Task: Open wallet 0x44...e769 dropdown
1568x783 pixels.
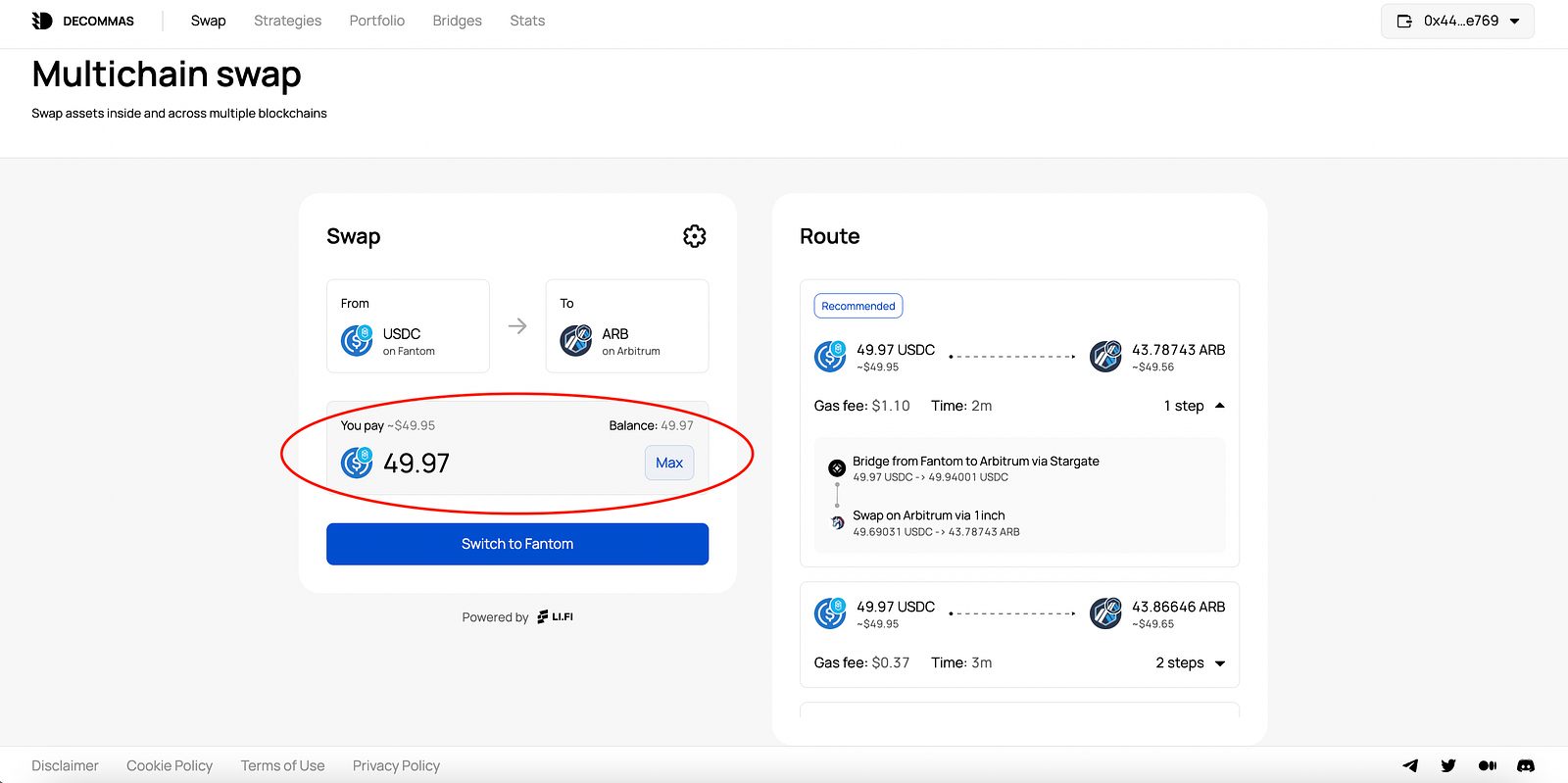Action: (1457, 21)
